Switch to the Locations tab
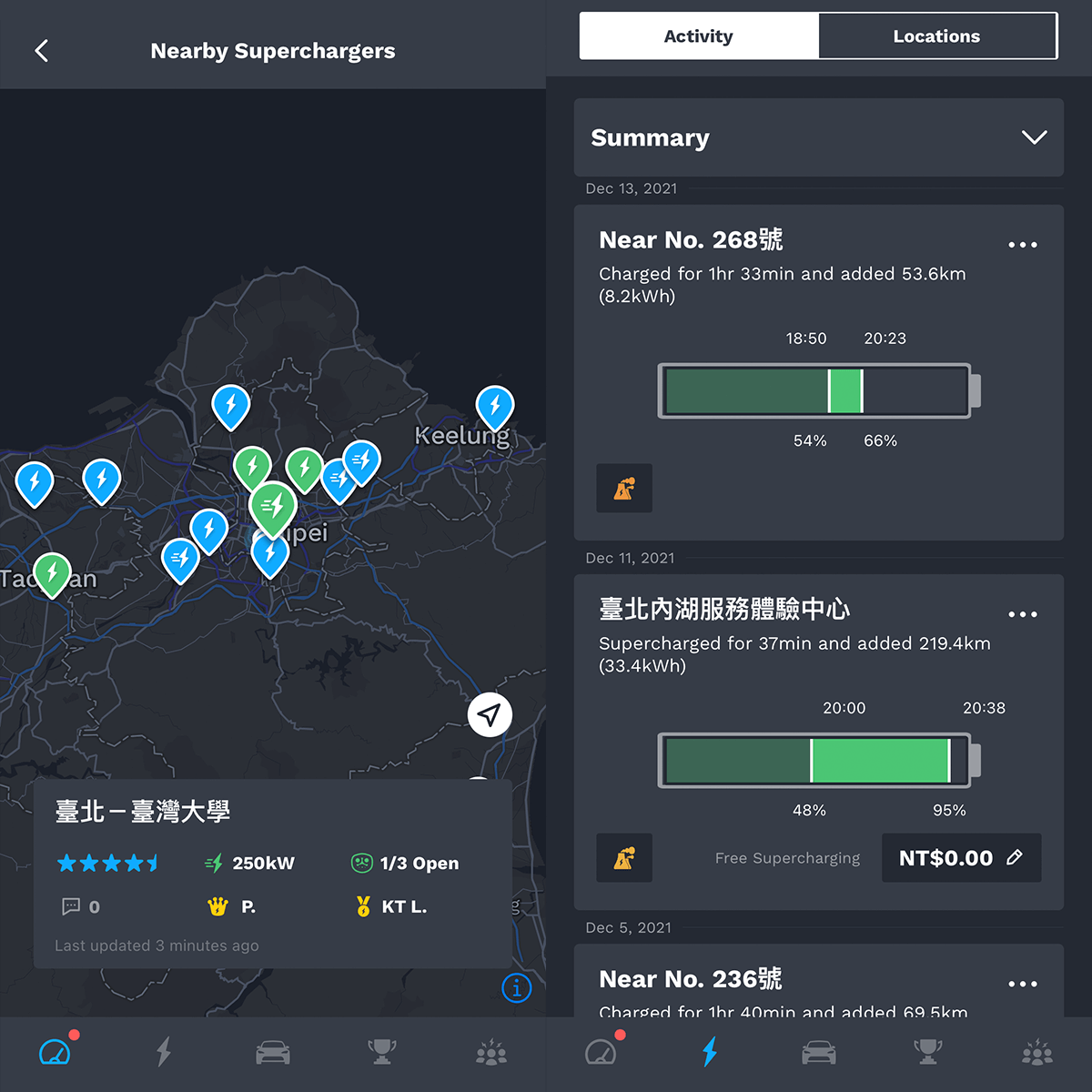 [x=937, y=36]
